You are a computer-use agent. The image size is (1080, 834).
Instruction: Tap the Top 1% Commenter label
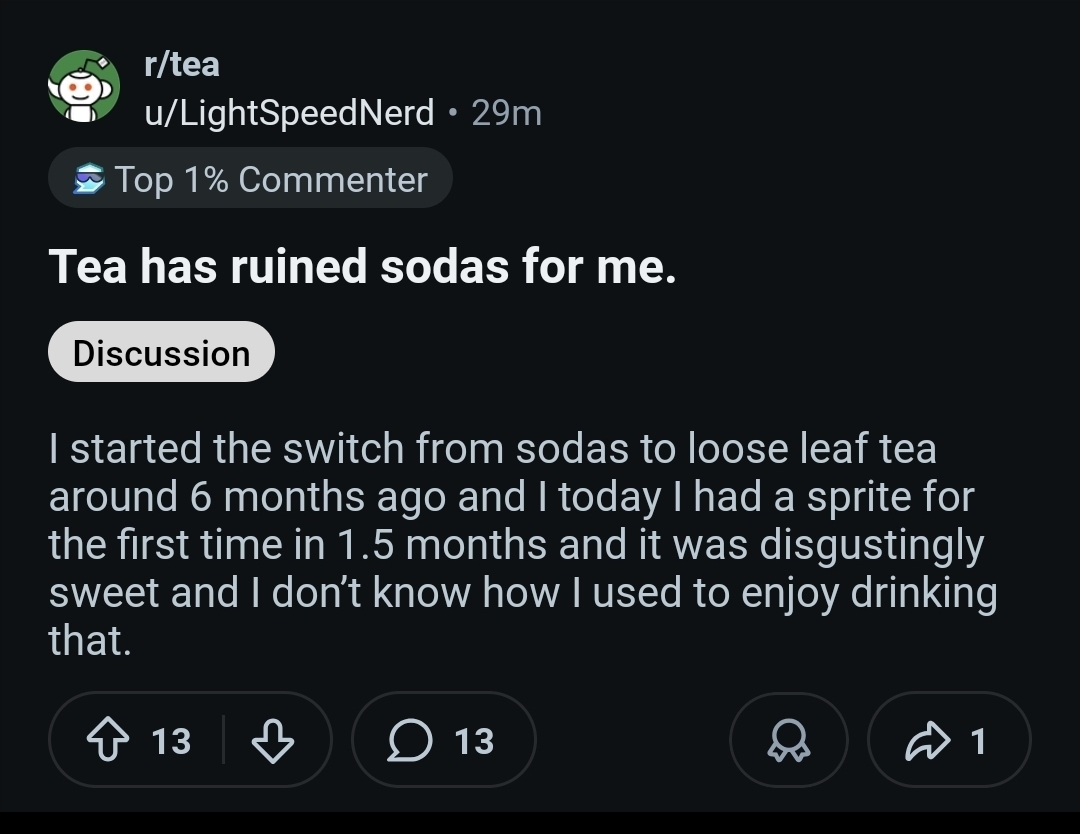tap(270, 180)
